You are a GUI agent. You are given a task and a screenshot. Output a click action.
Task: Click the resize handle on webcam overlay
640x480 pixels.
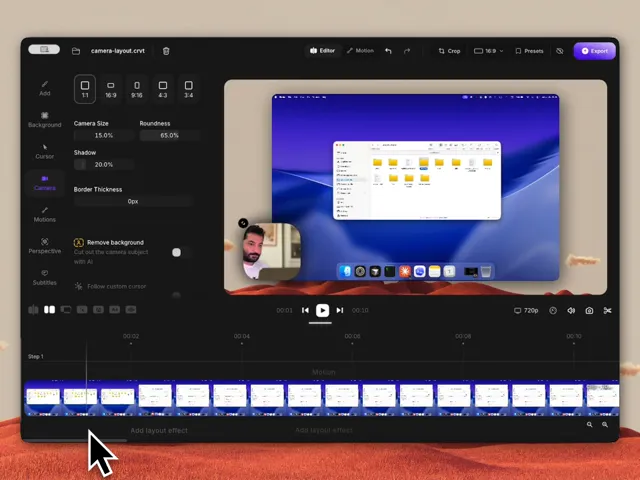[x=243, y=223]
